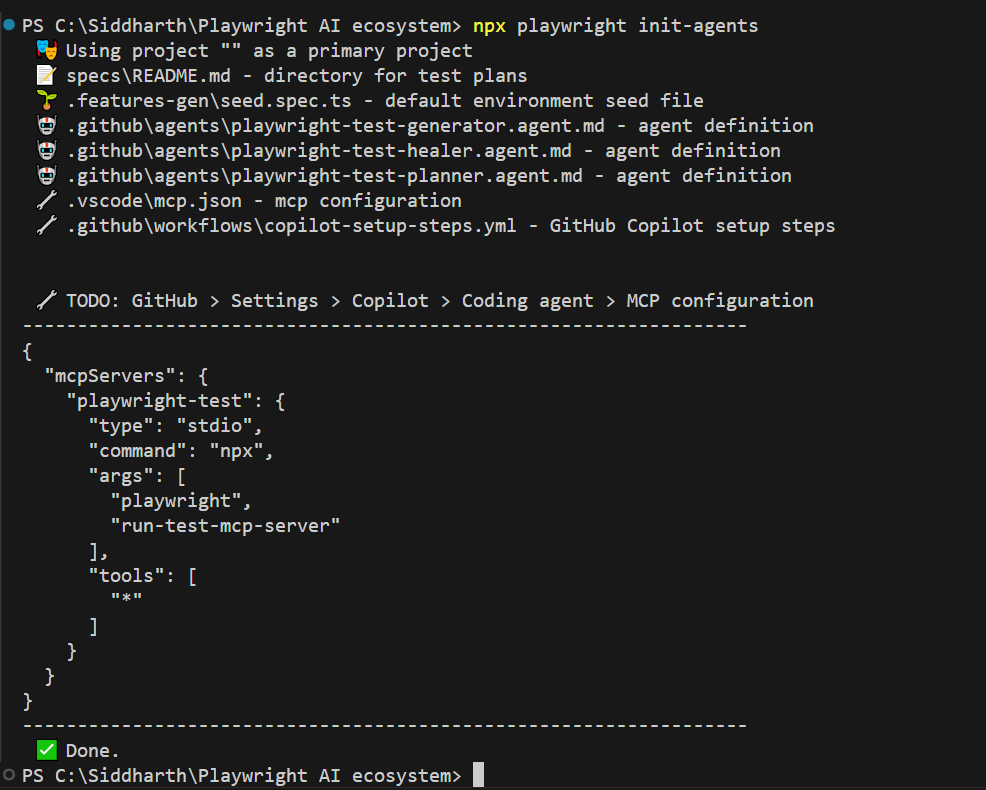Click the green checkmark beside Done
The height and width of the screenshot is (790, 986).
pyautogui.click(x=46, y=750)
